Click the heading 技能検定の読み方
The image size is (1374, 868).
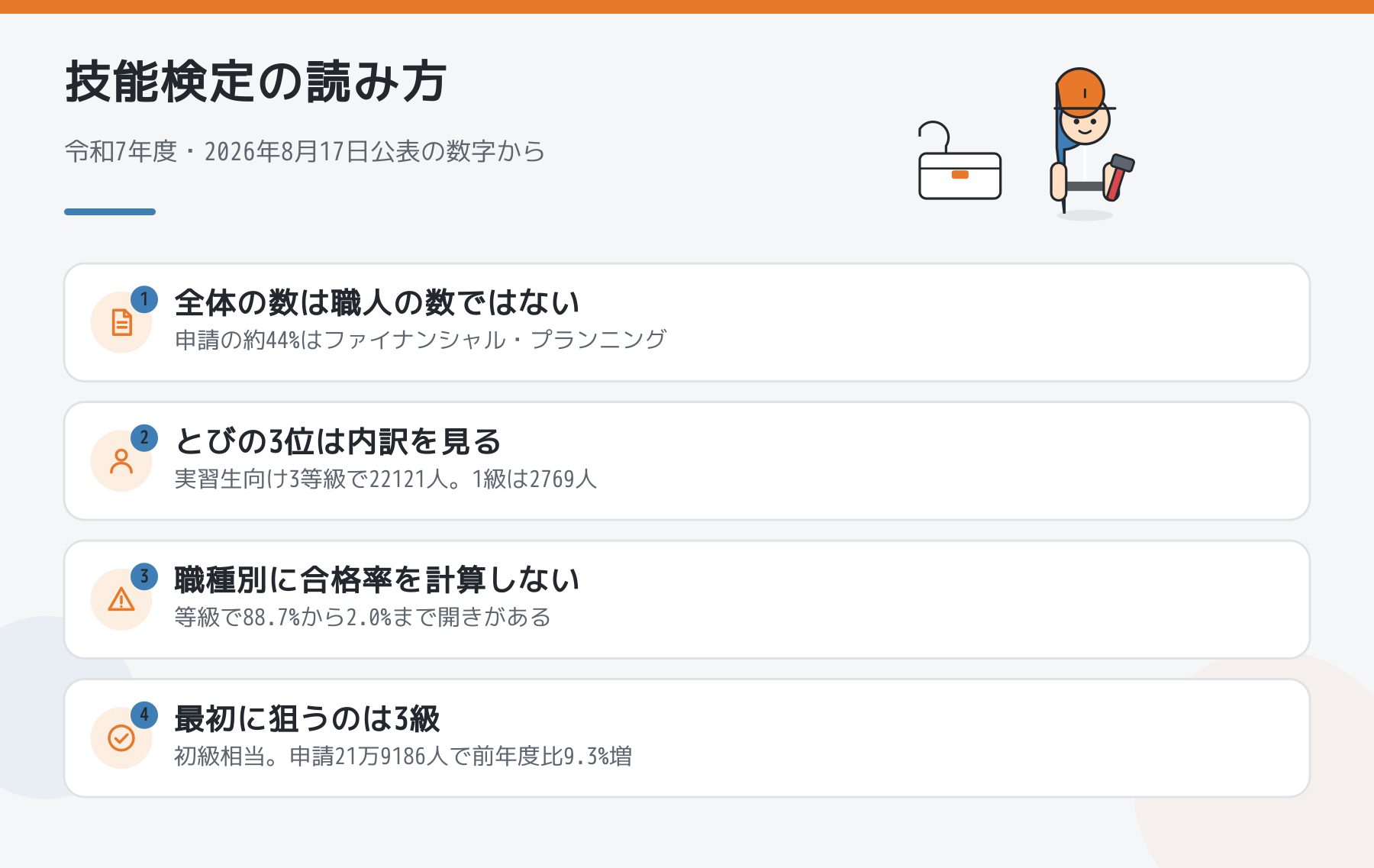point(256,82)
